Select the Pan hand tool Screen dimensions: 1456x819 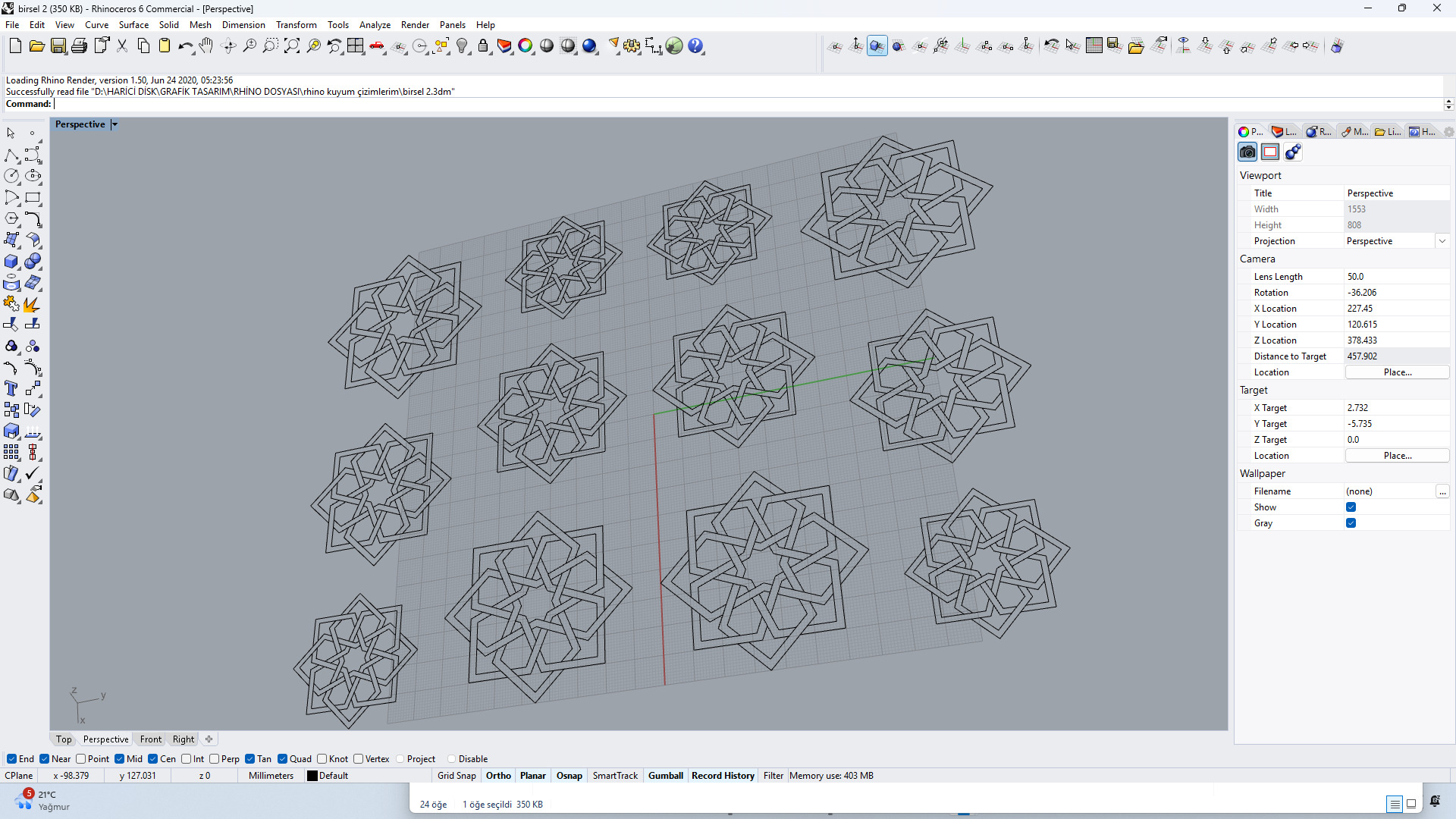(206, 46)
